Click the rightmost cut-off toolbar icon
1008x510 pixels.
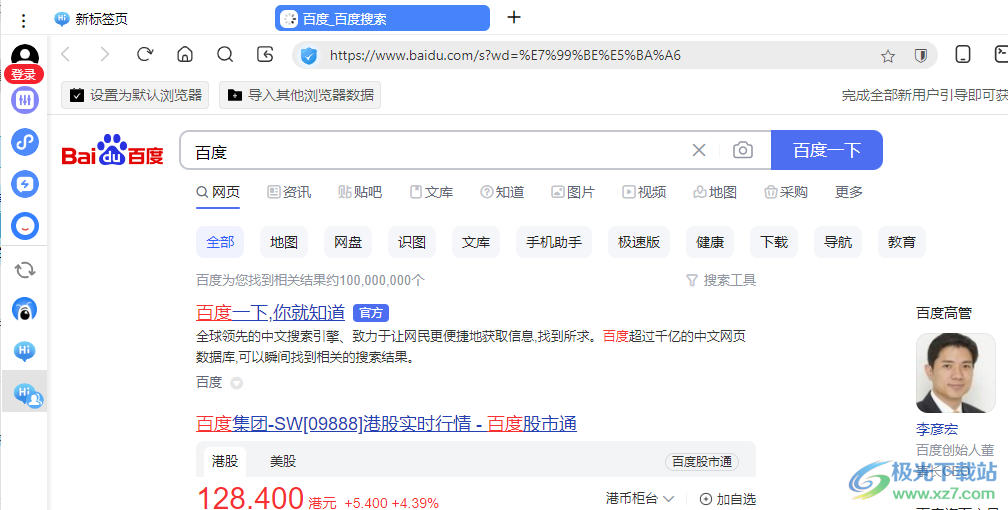click(x=1001, y=55)
